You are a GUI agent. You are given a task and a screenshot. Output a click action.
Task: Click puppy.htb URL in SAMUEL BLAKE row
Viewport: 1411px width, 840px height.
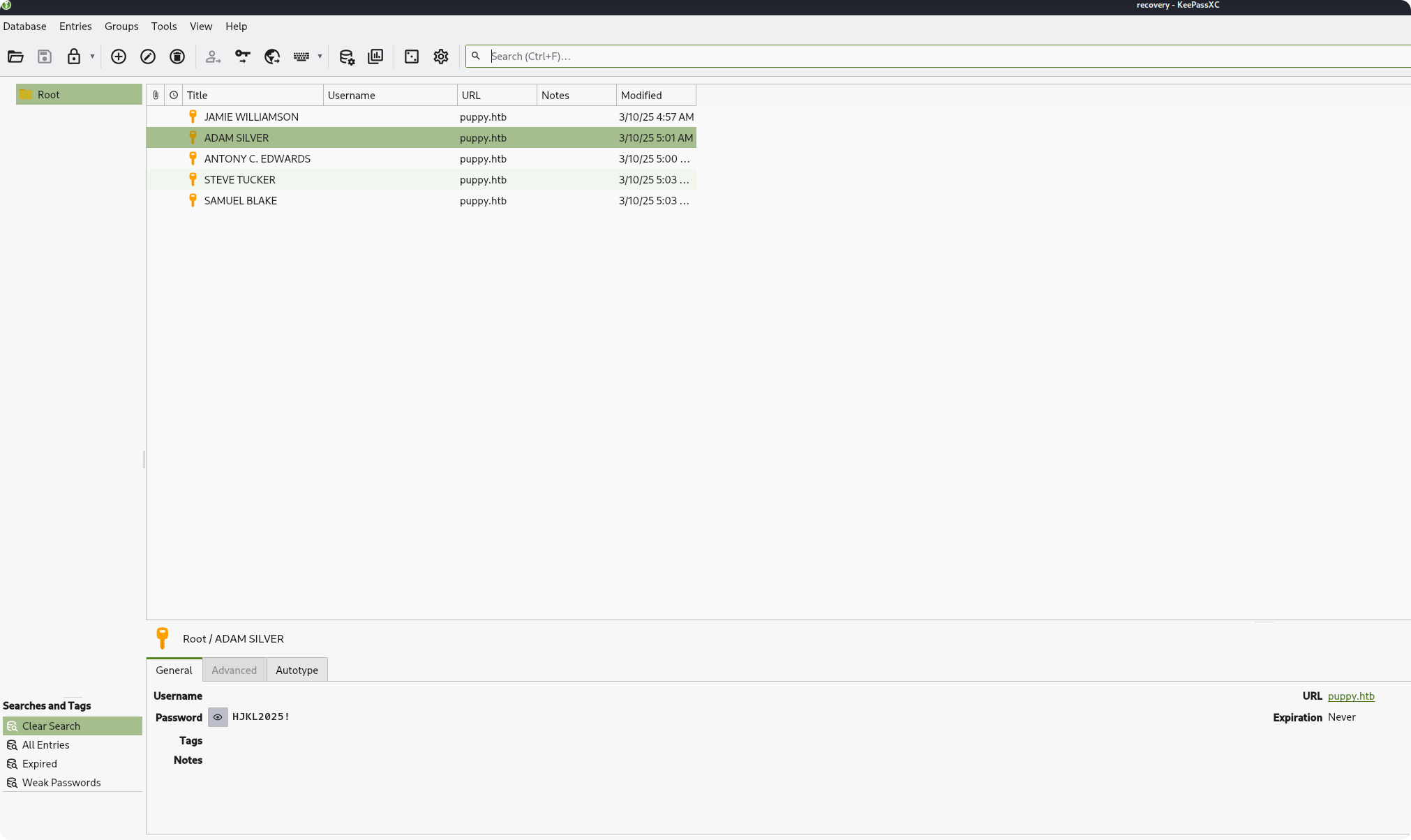coord(483,200)
